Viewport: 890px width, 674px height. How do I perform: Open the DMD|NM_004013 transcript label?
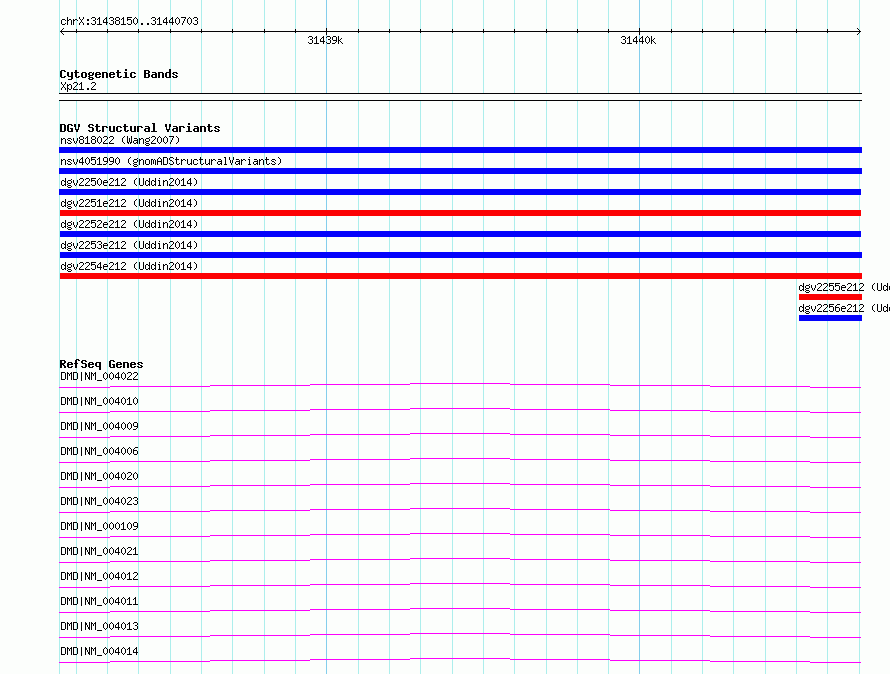tap(99, 626)
